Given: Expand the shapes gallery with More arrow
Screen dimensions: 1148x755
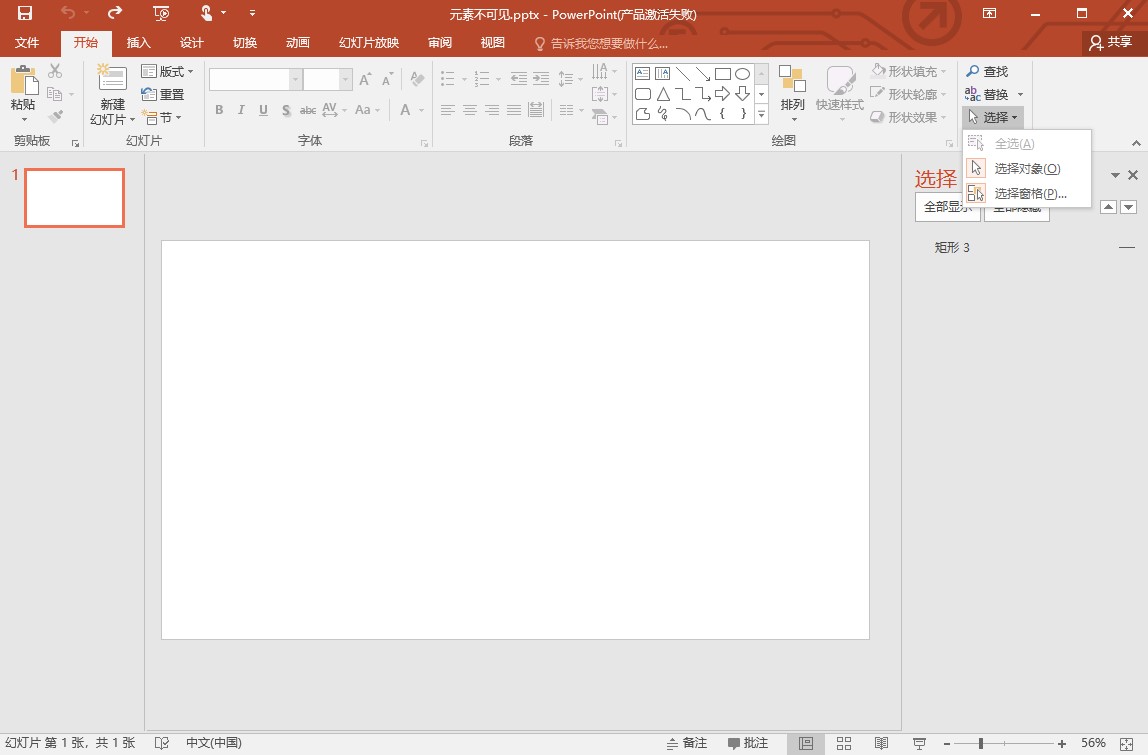Looking at the screenshot, I should pos(760,113).
